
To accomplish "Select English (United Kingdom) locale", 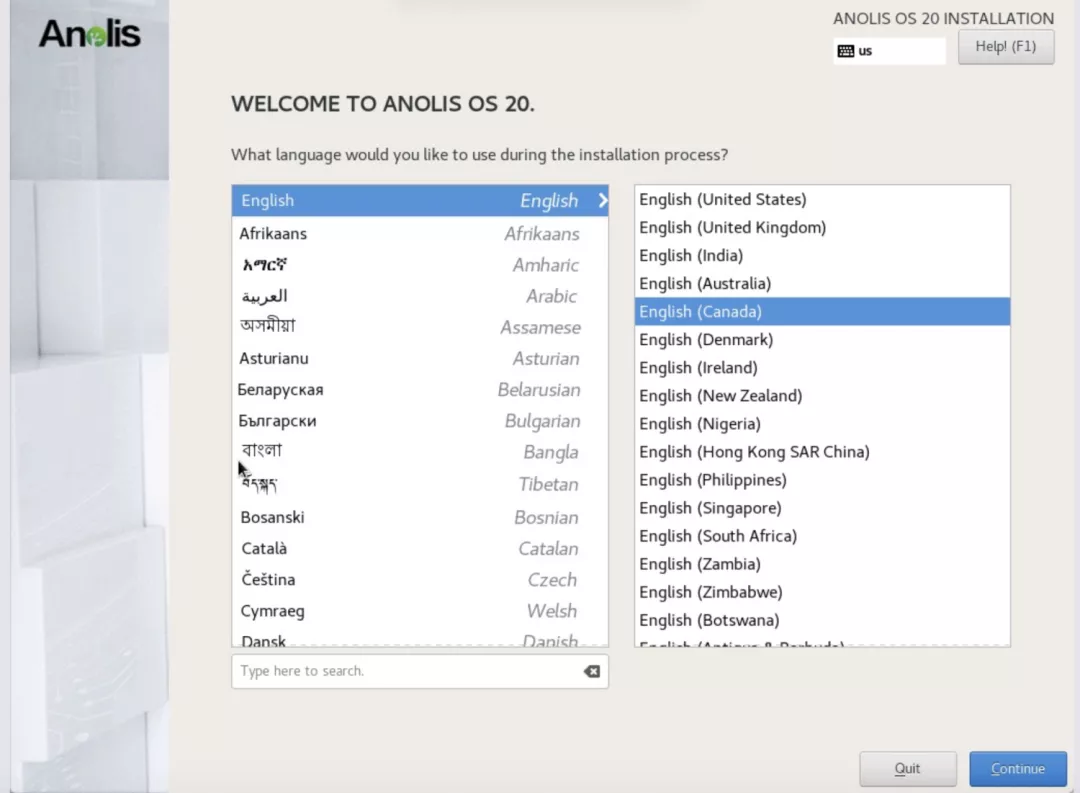I will tap(822, 227).
